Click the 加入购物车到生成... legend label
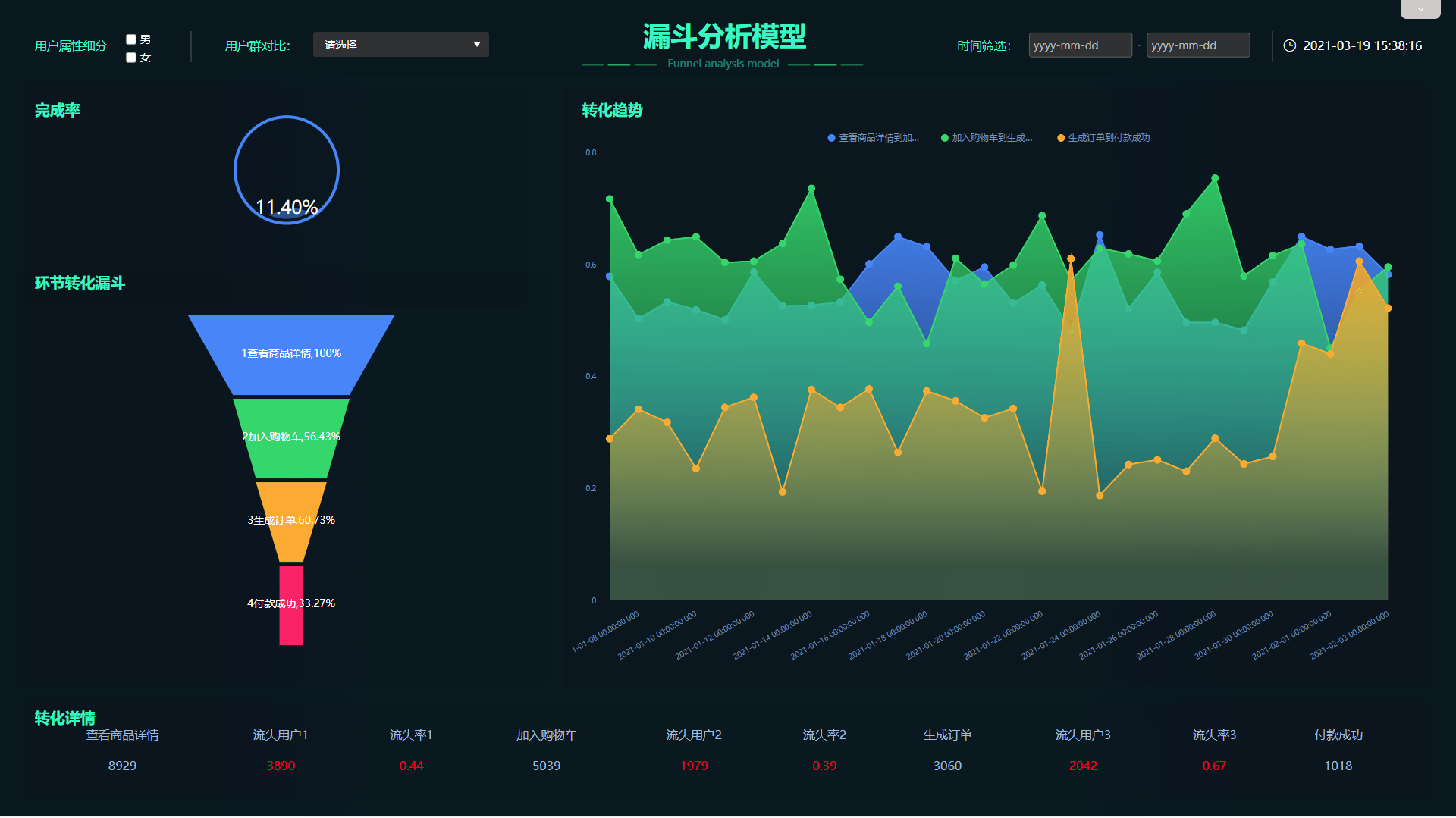The height and width of the screenshot is (818, 1456). [x=992, y=138]
